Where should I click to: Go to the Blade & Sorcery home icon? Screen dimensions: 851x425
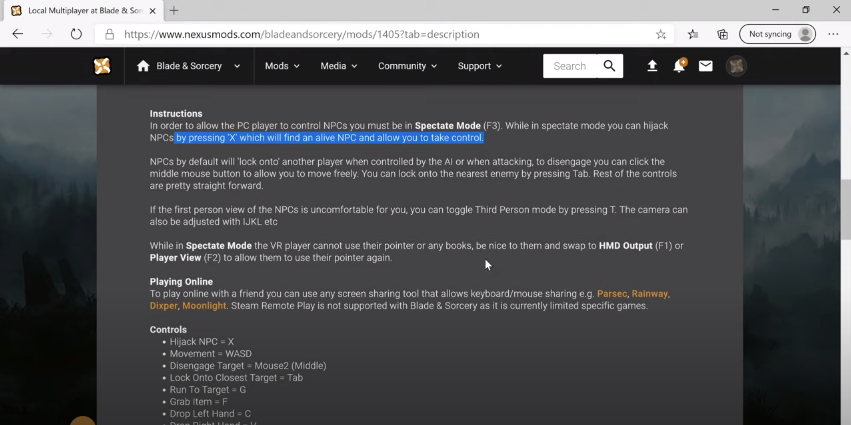coord(143,66)
